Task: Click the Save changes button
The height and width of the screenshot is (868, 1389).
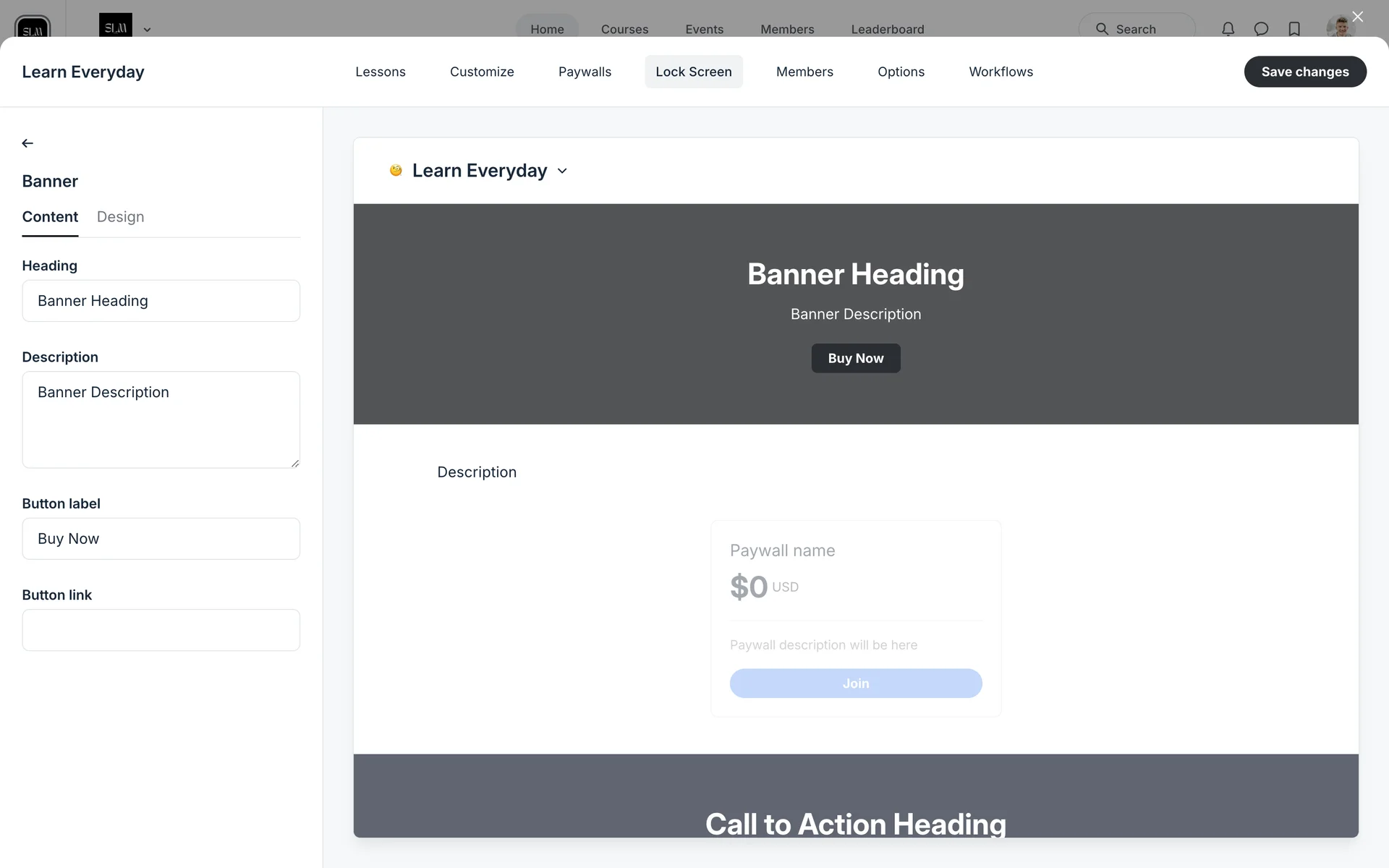Action: pyautogui.click(x=1304, y=72)
